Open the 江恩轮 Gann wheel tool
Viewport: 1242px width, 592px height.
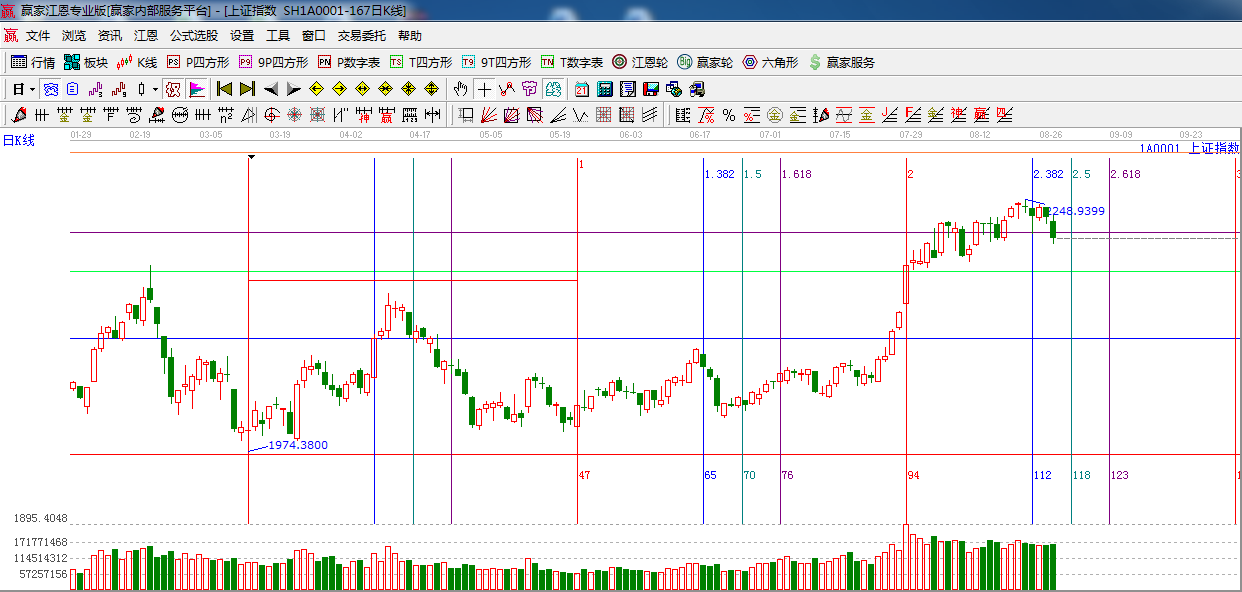[640, 62]
